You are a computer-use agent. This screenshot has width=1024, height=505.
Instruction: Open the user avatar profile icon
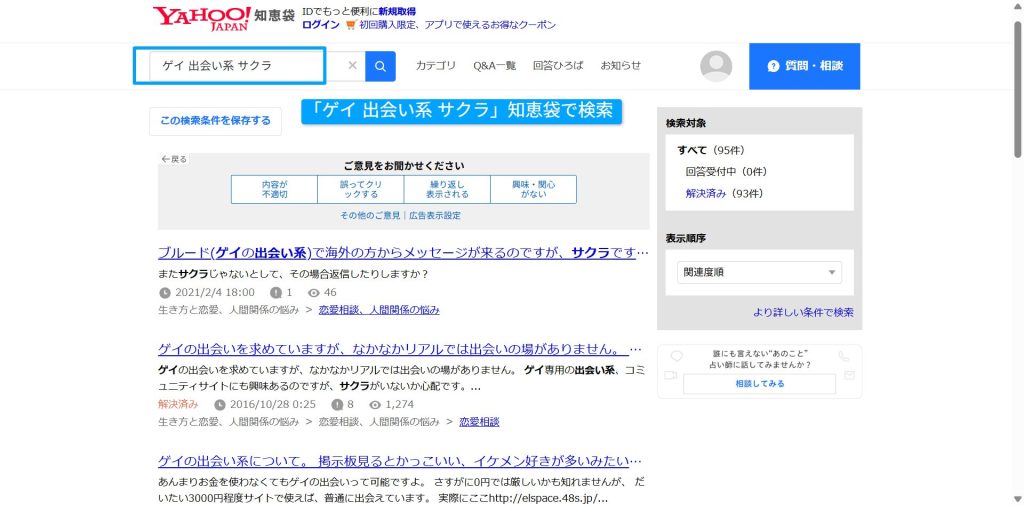point(716,66)
